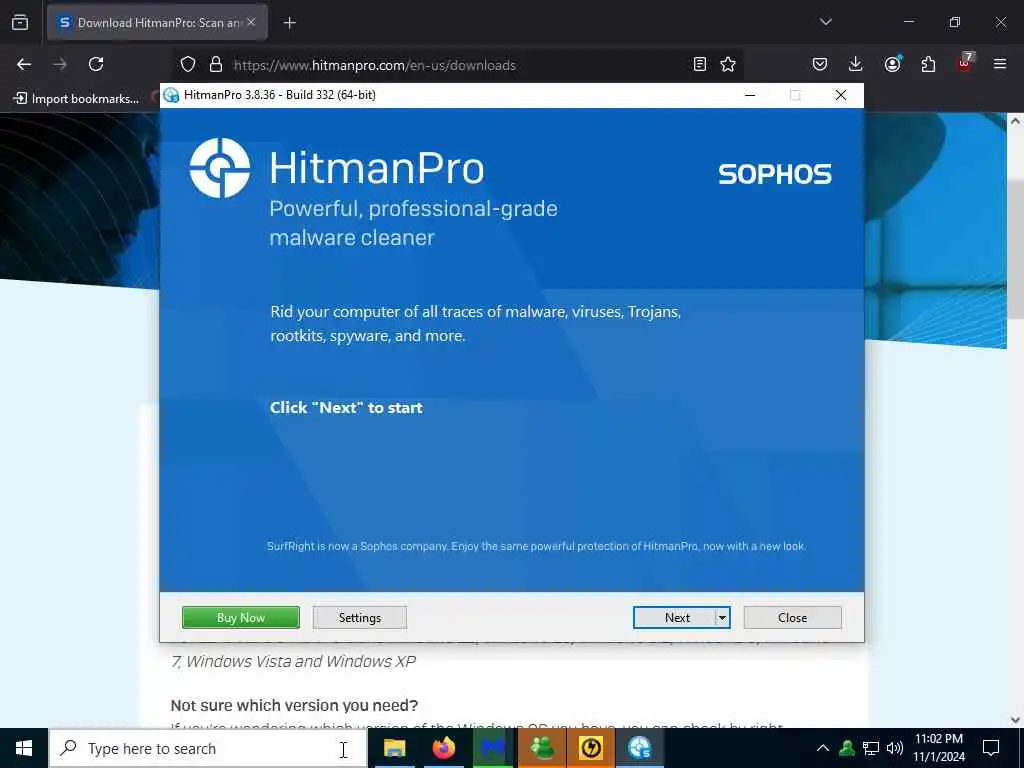Open the Windows Start menu
1024x768 pixels.
(x=24, y=748)
